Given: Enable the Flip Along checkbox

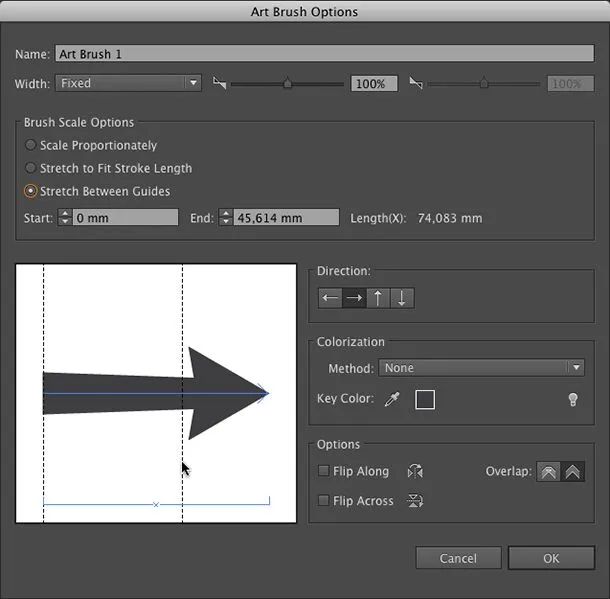Looking at the screenshot, I should pos(323,471).
